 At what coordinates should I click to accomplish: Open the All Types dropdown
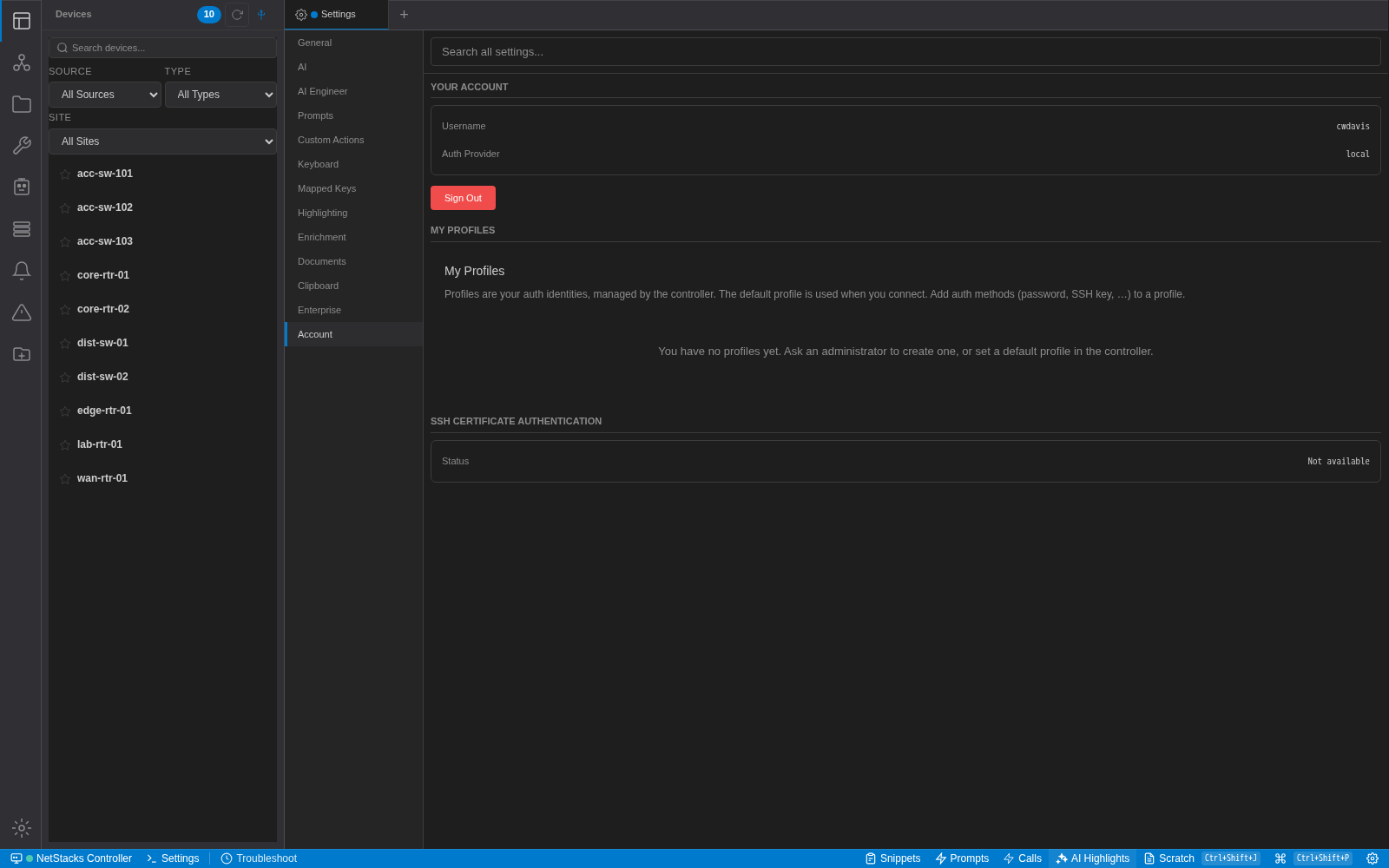click(221, 95)
